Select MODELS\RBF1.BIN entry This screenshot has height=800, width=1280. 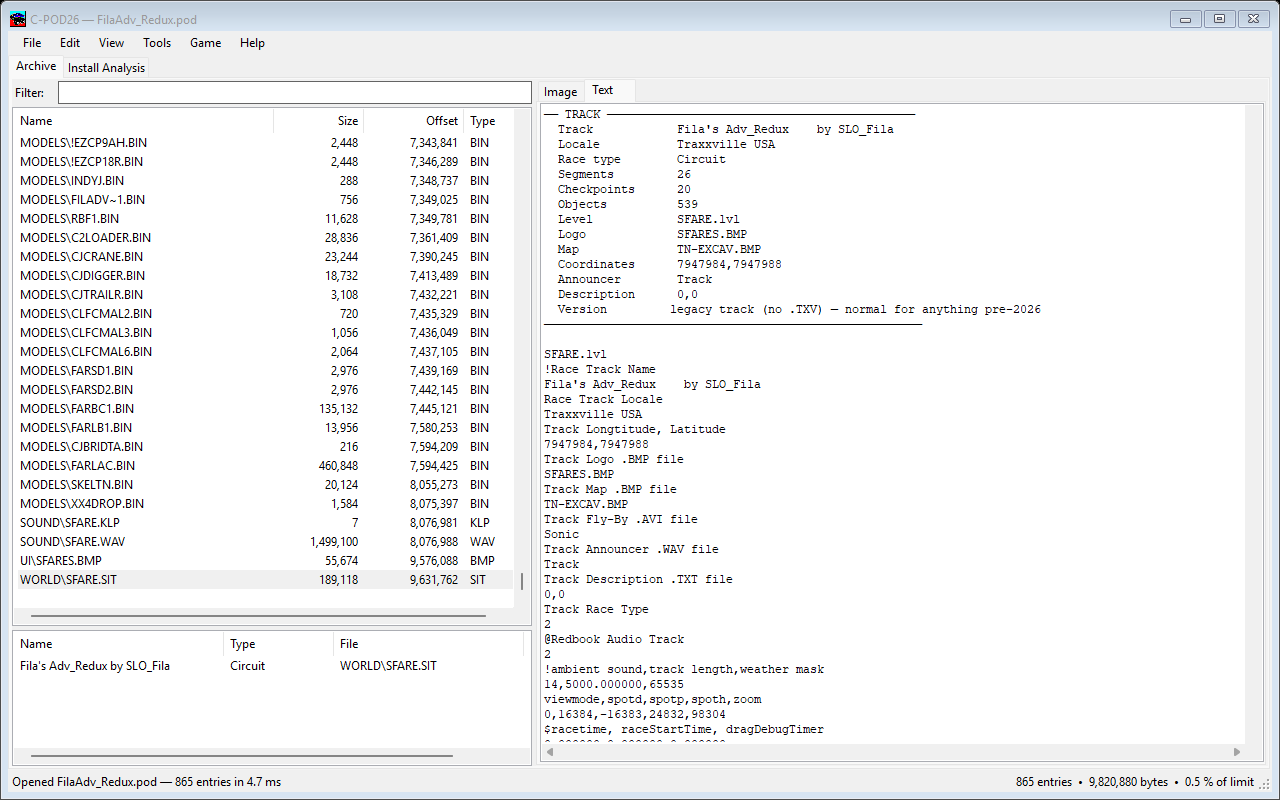coord(264,219)
